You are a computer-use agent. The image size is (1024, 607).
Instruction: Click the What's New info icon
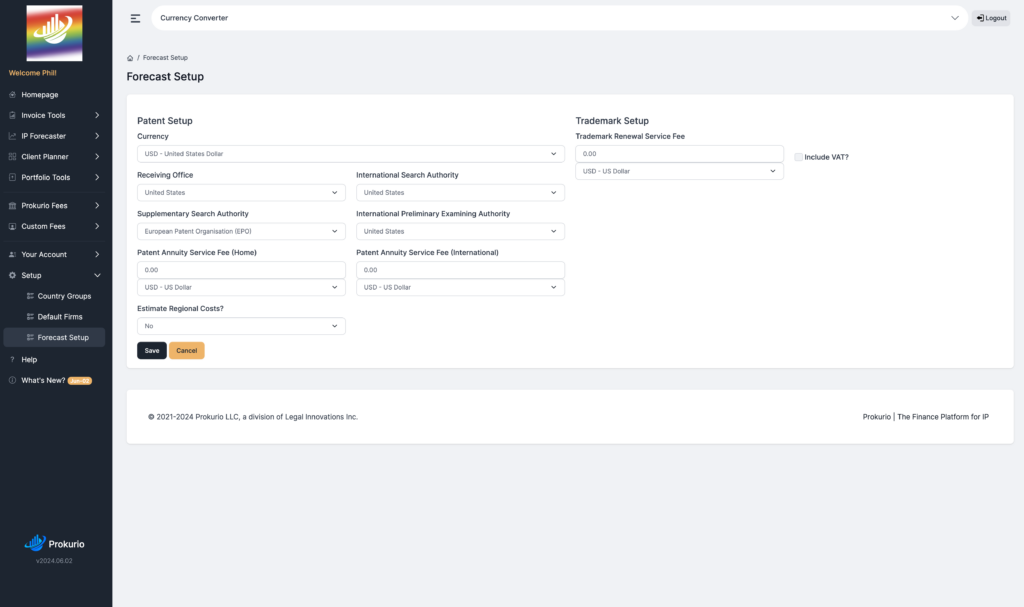pos(12,380)
